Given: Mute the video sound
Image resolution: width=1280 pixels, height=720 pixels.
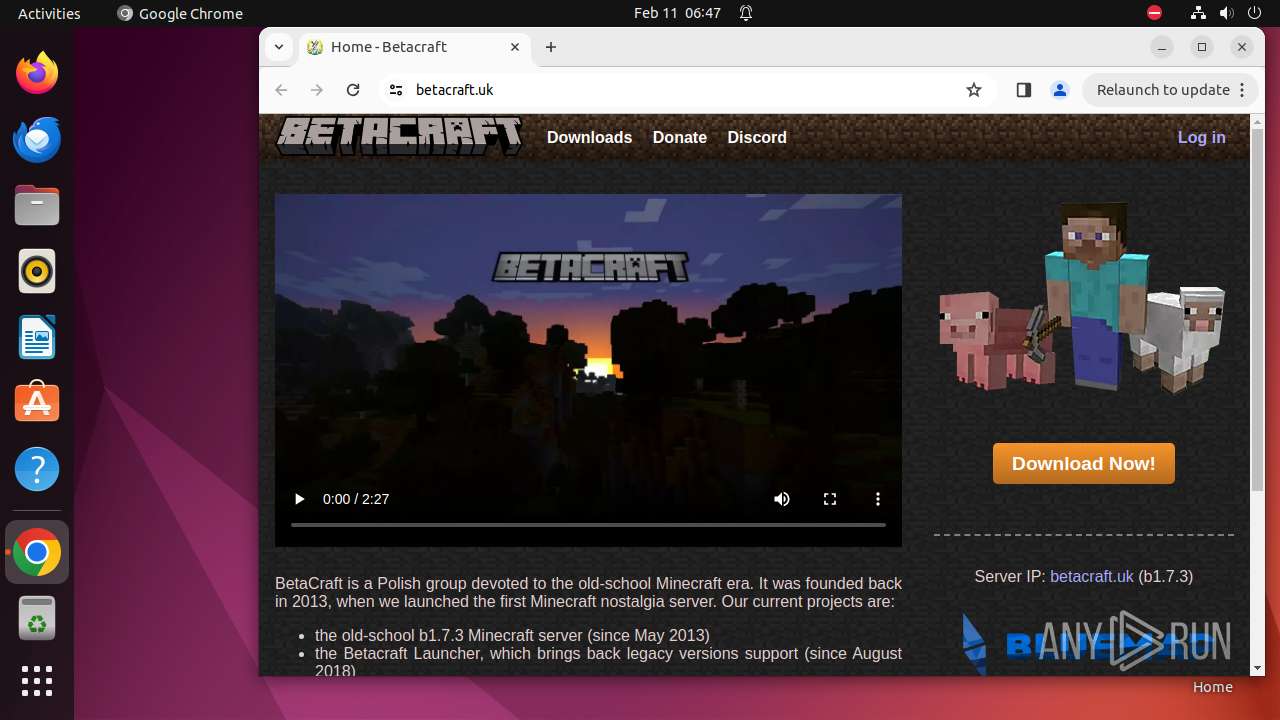Looking at the screenshot, I should pyautogui.click(x=782, y=499).
